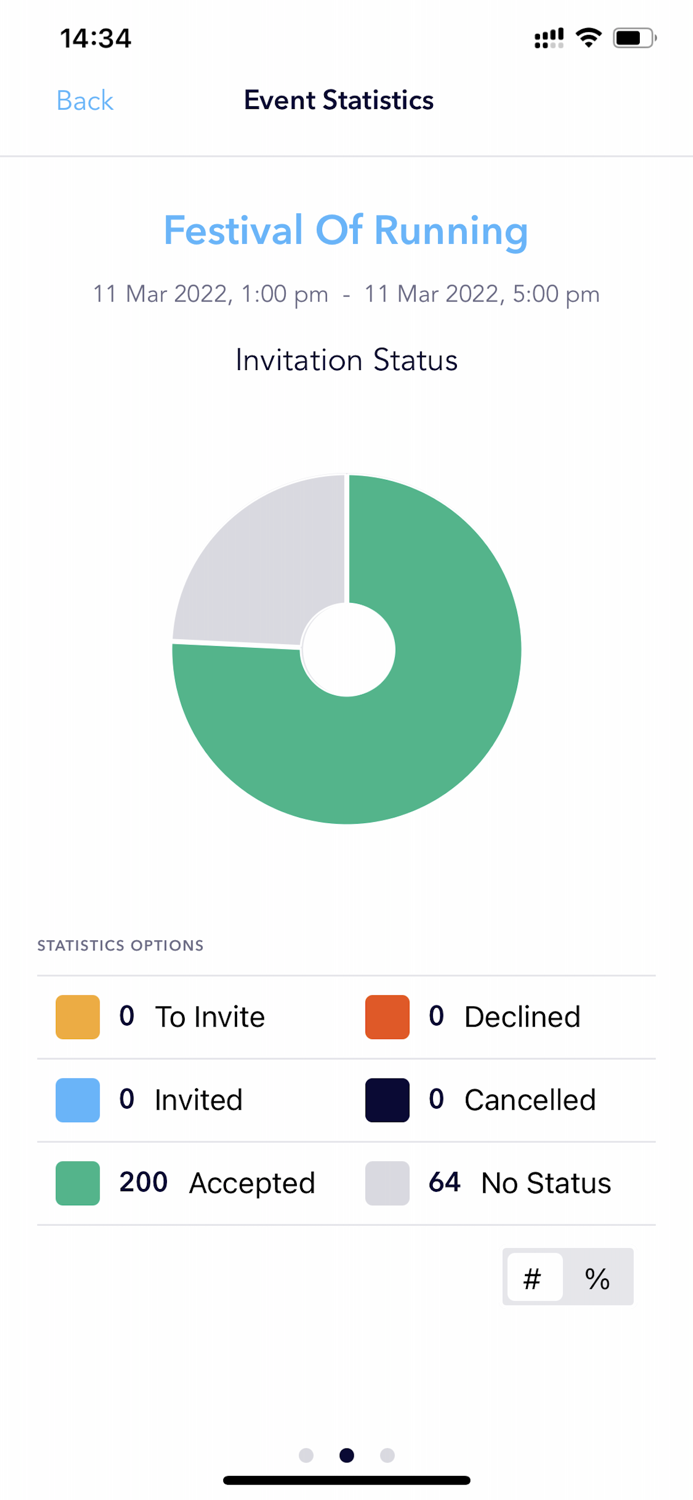Tap the blue Invited color swatch
The height and width of the screenshot is (1500, 693).
click(x=78, y=1100)
